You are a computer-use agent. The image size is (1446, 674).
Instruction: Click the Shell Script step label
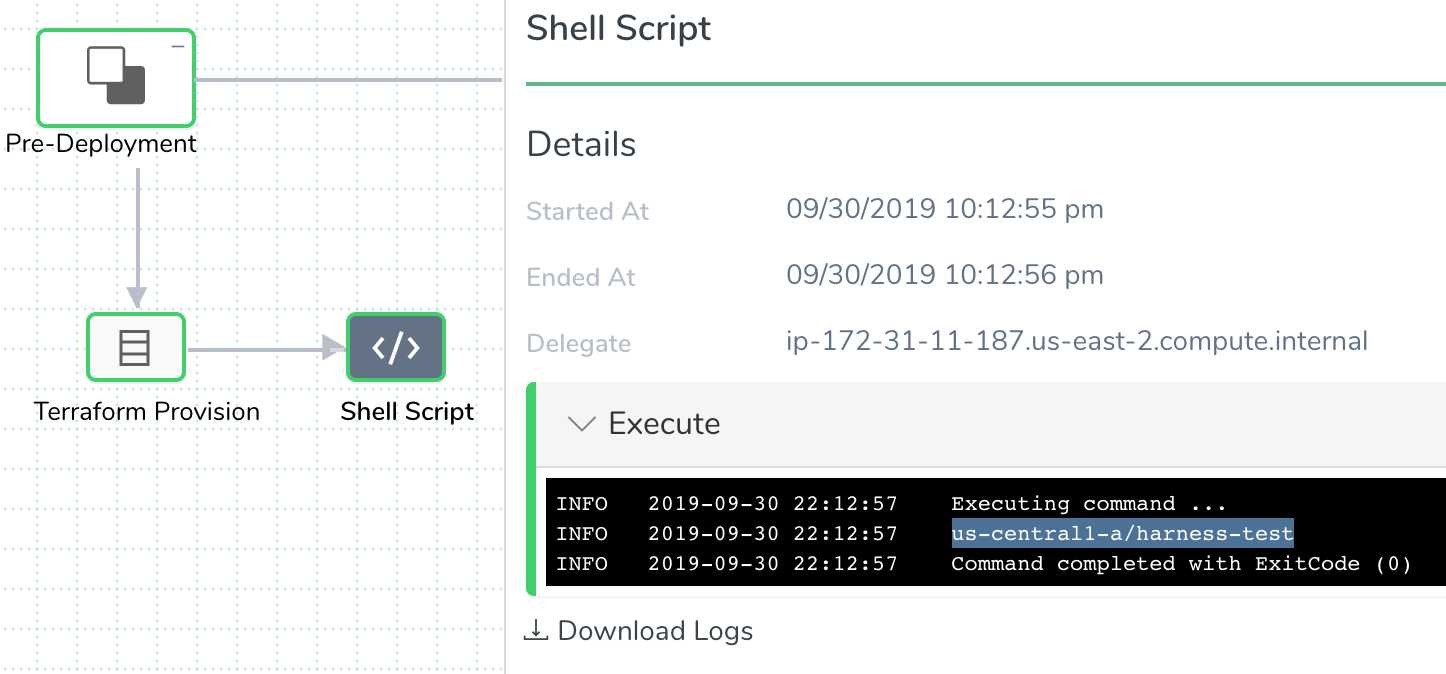(x=407, y=411)
